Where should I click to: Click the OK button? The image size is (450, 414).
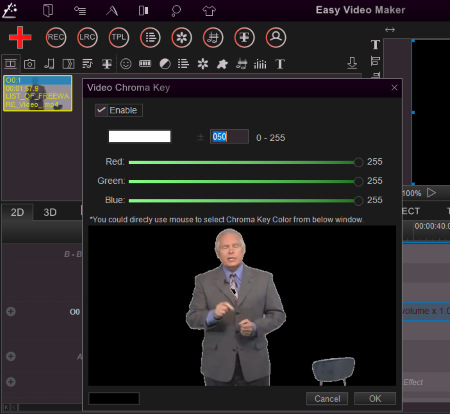point(375,399)
